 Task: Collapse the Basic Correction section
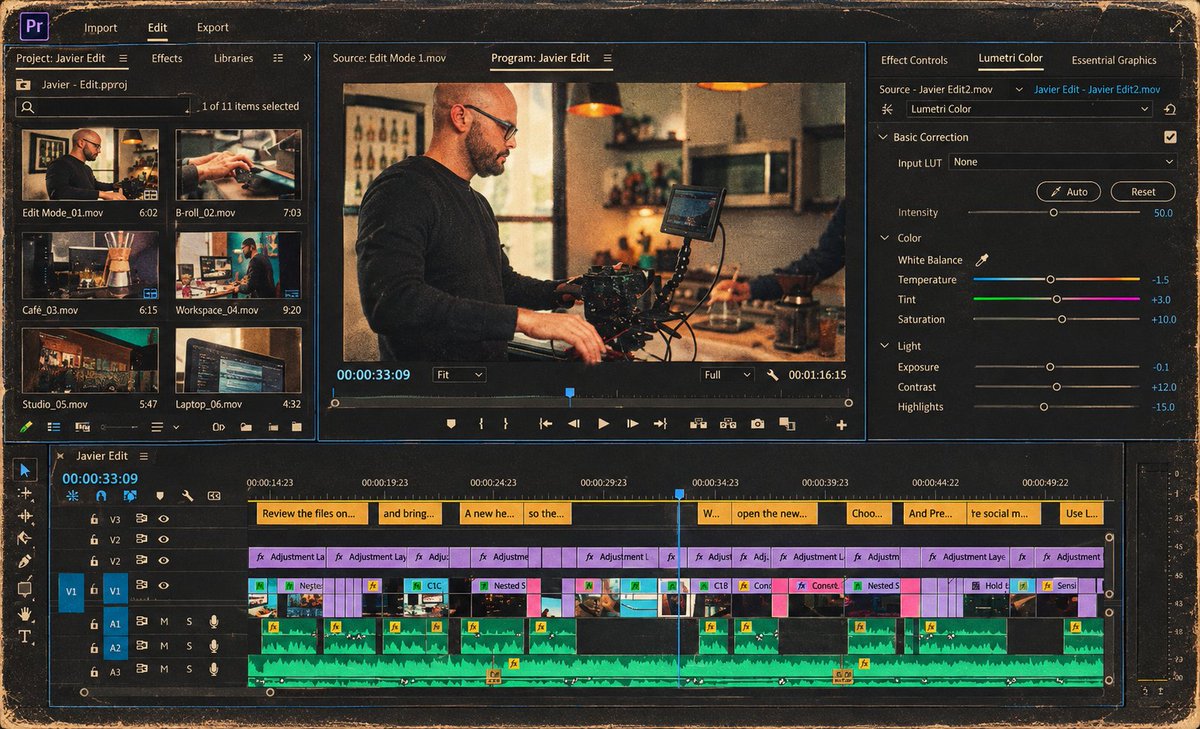[883, 137]
